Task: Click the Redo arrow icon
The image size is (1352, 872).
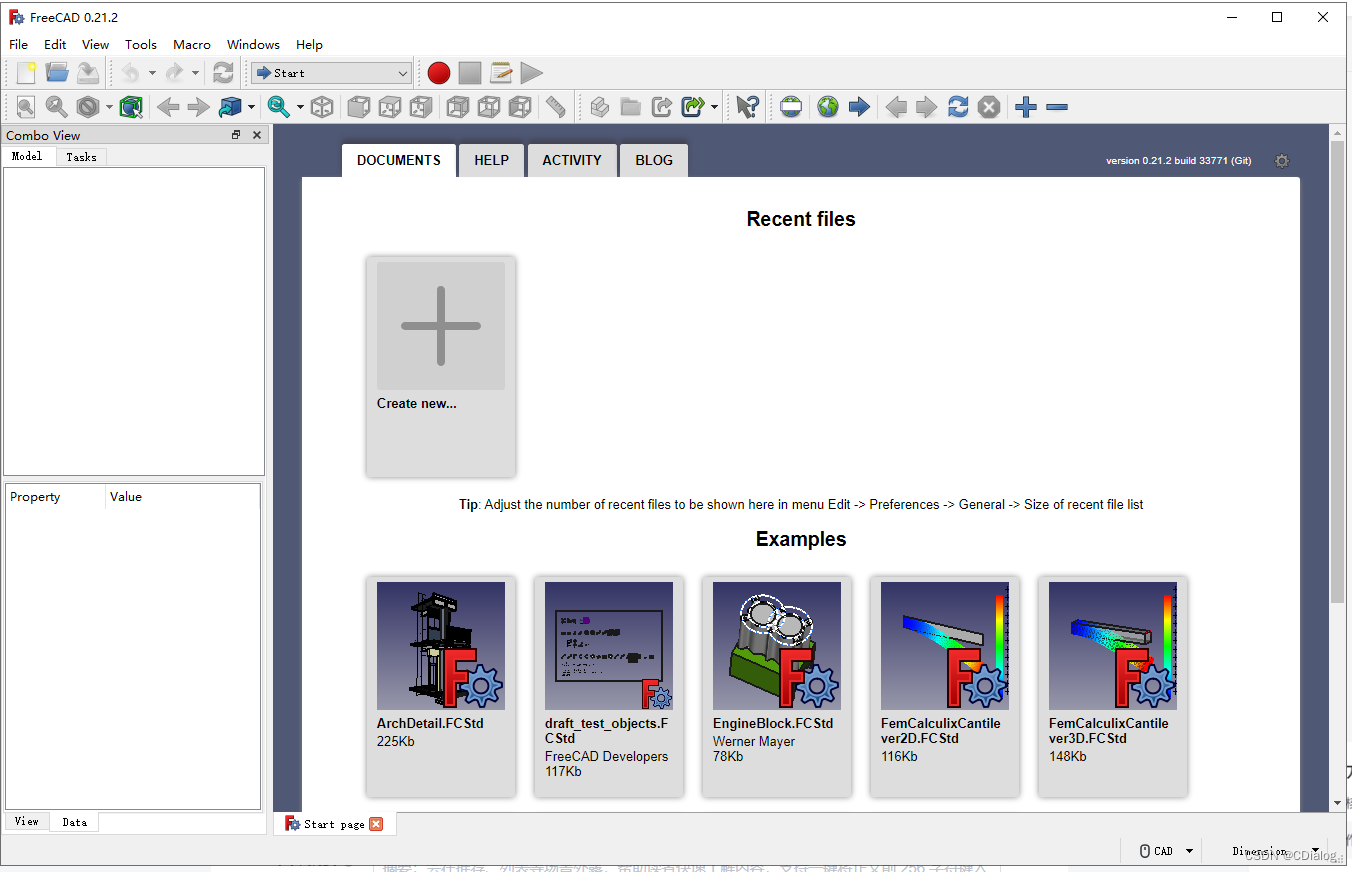Action: point(174,72)
